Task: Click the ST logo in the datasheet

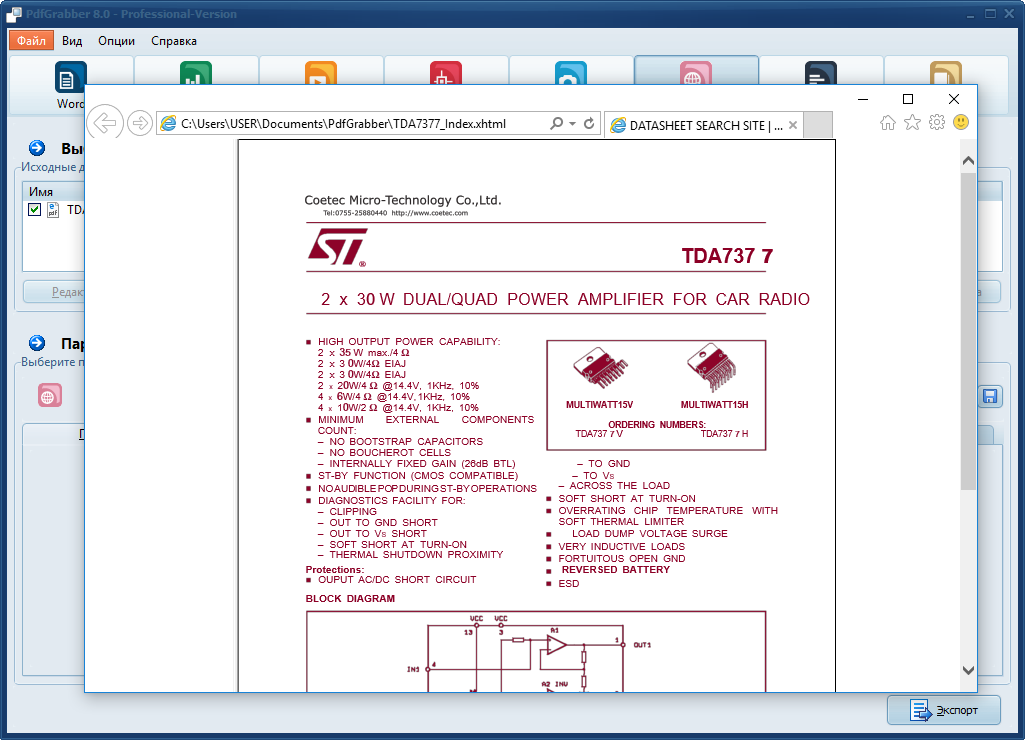Action: pyautogui.click(x=337, y=247)
